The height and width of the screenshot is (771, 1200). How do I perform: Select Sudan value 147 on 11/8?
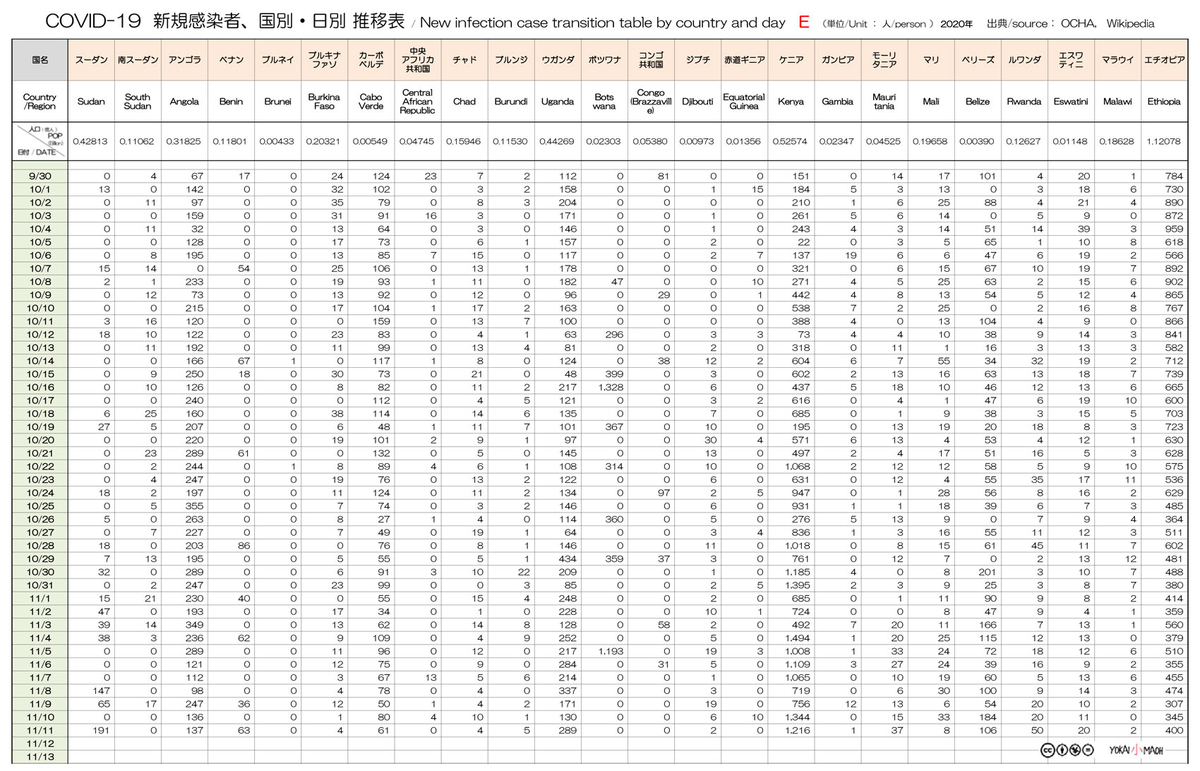(x=102, y=692)
